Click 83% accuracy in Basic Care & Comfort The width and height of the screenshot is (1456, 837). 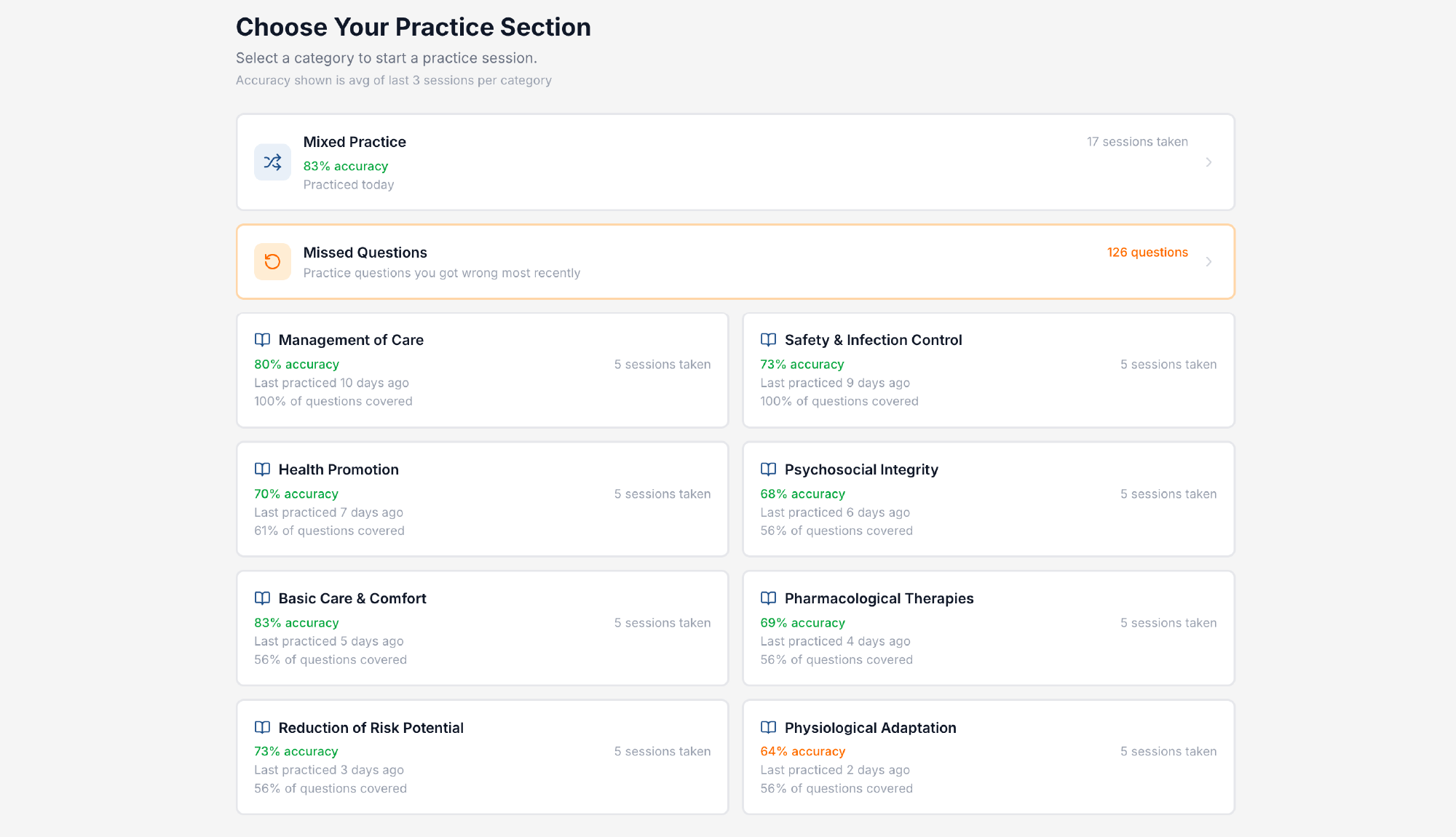point(296,622)
